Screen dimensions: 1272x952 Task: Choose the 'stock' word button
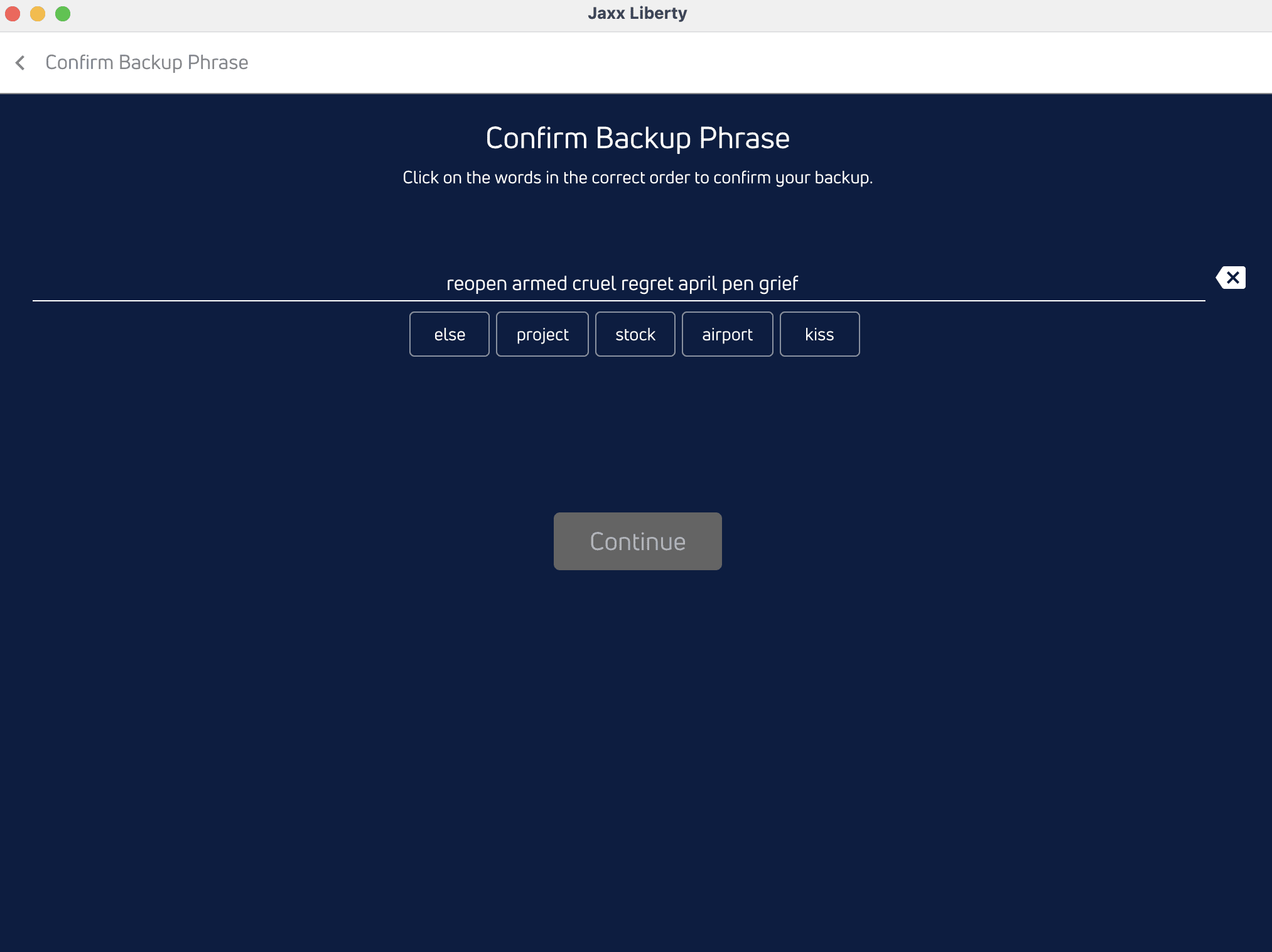coord(635,334)
